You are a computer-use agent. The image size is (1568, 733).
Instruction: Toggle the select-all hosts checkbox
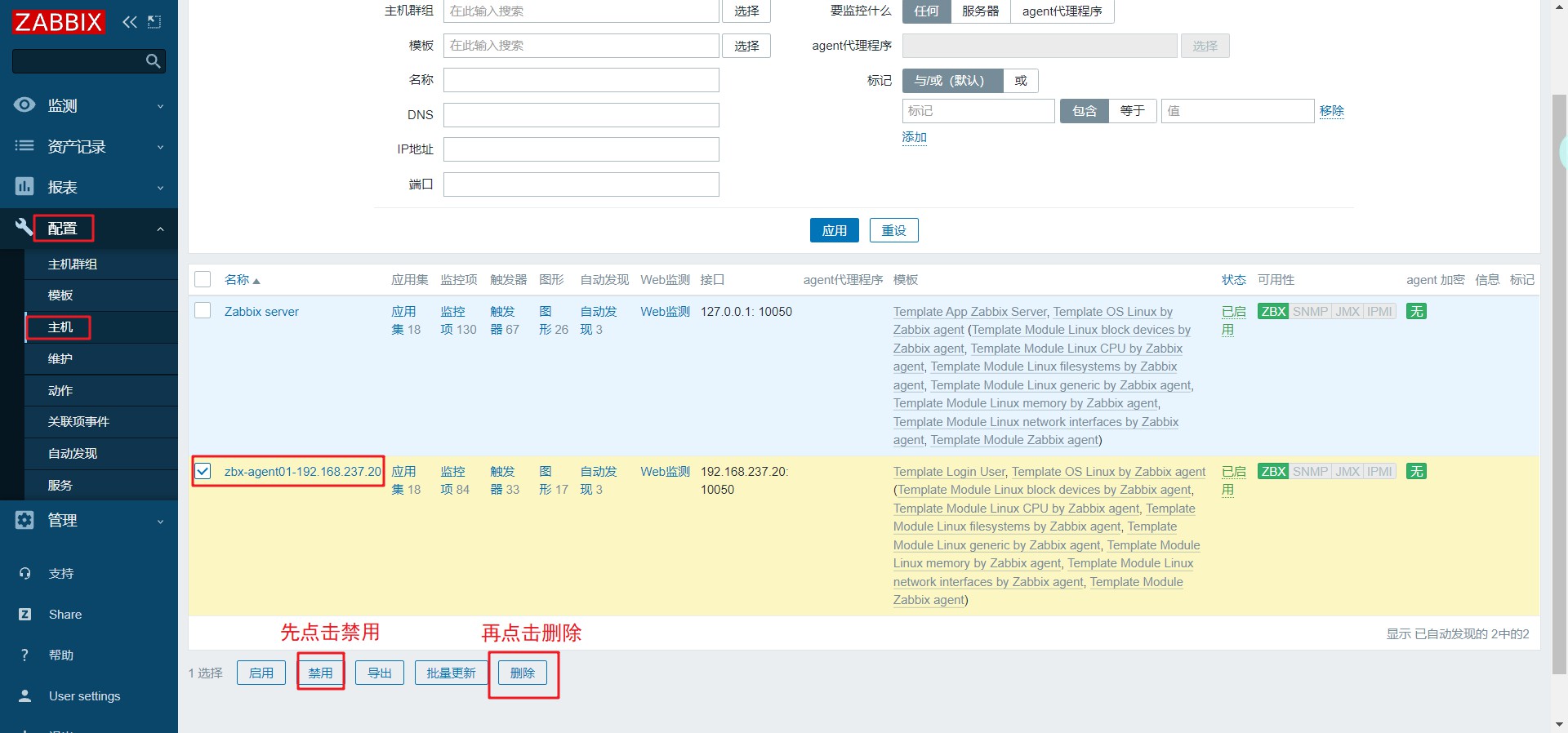203,279
